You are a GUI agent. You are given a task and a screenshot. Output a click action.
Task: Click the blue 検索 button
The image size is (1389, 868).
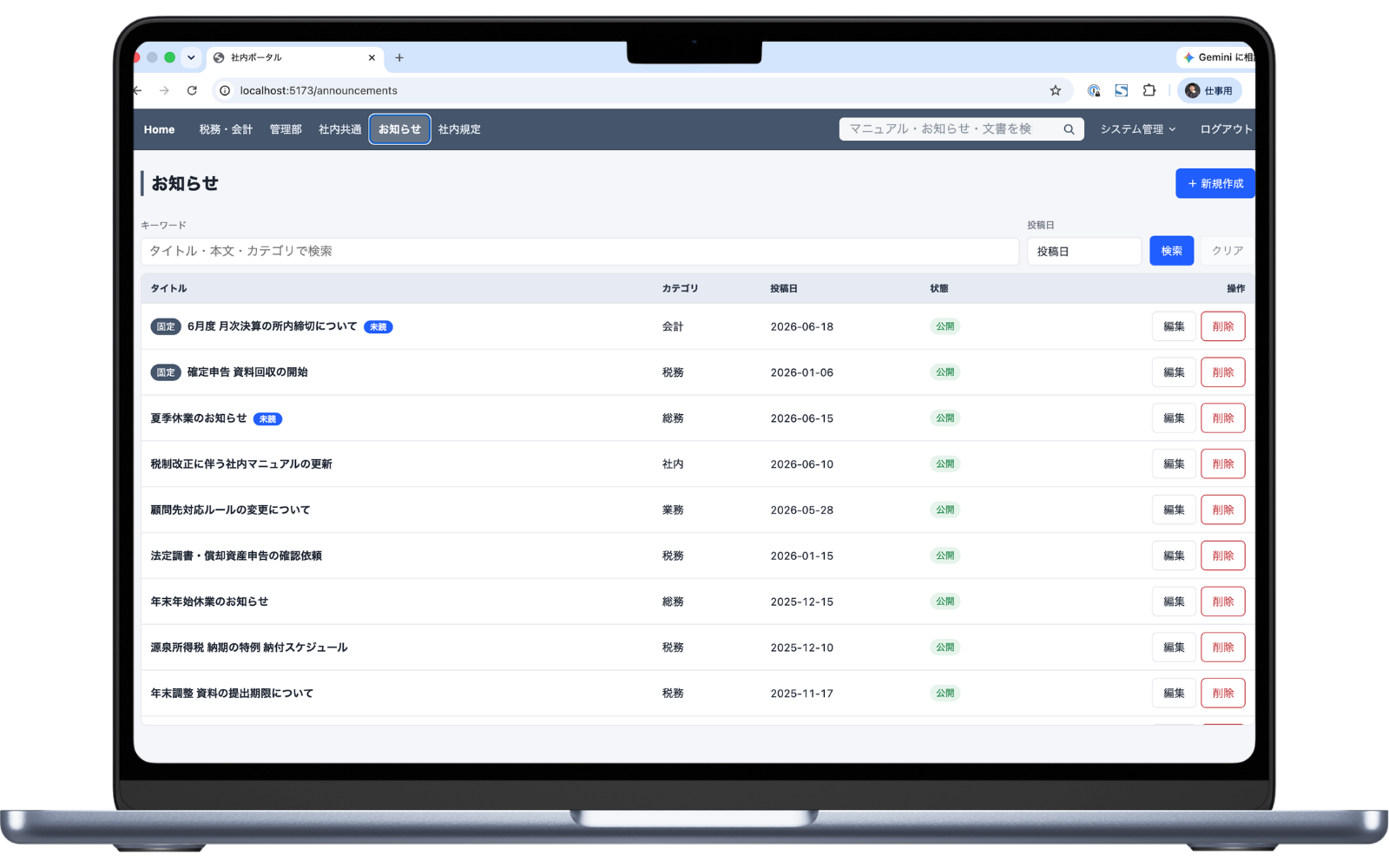point(1172,251)
